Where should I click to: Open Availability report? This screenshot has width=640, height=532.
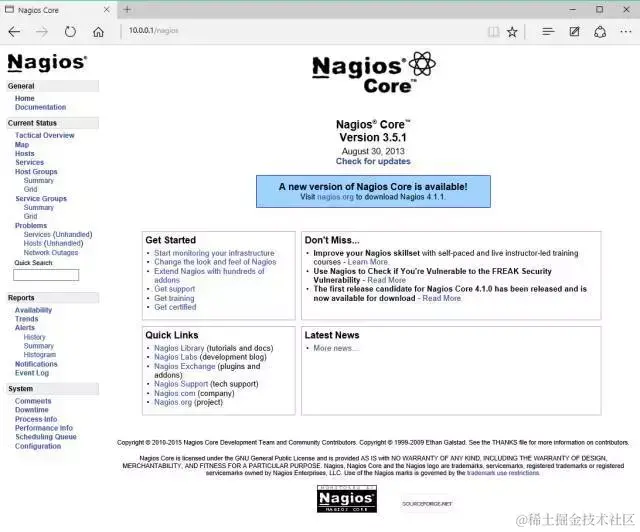tap(33, 310)
